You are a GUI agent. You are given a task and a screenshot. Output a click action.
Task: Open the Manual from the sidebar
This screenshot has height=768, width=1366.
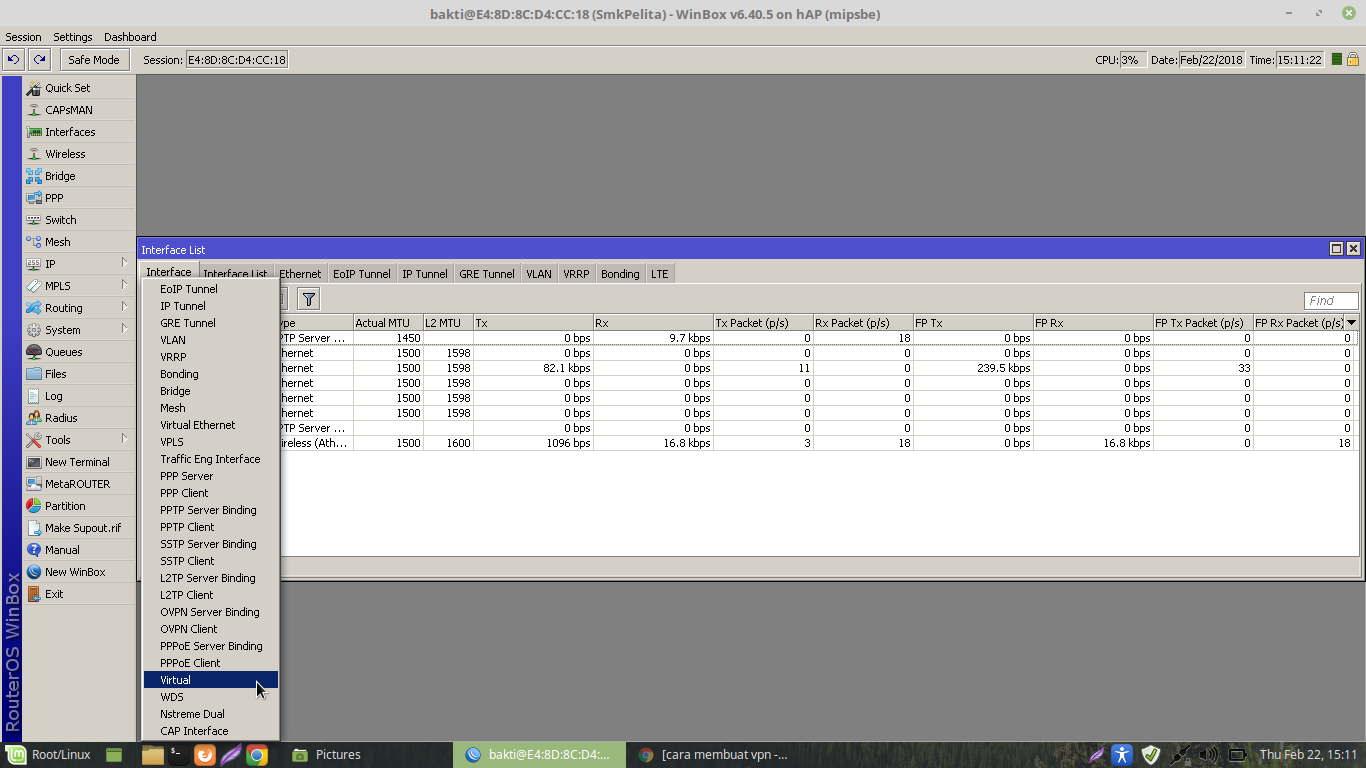79,550
